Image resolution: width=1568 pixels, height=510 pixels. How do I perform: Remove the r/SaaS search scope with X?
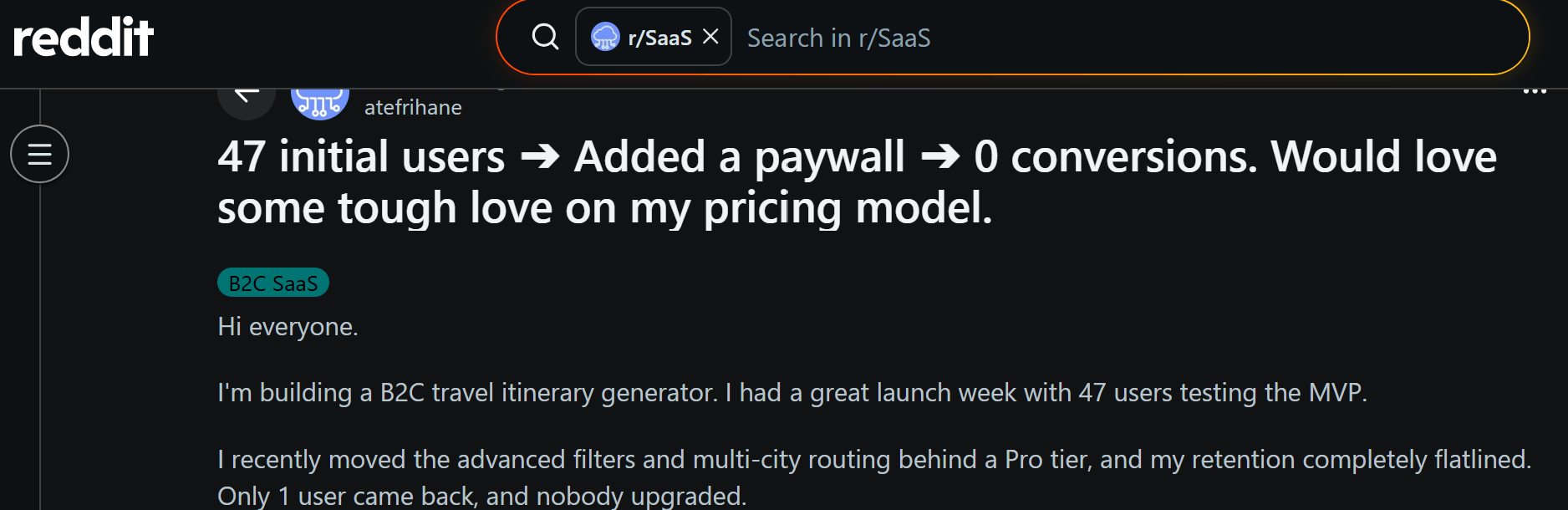(x=710, y=37)
